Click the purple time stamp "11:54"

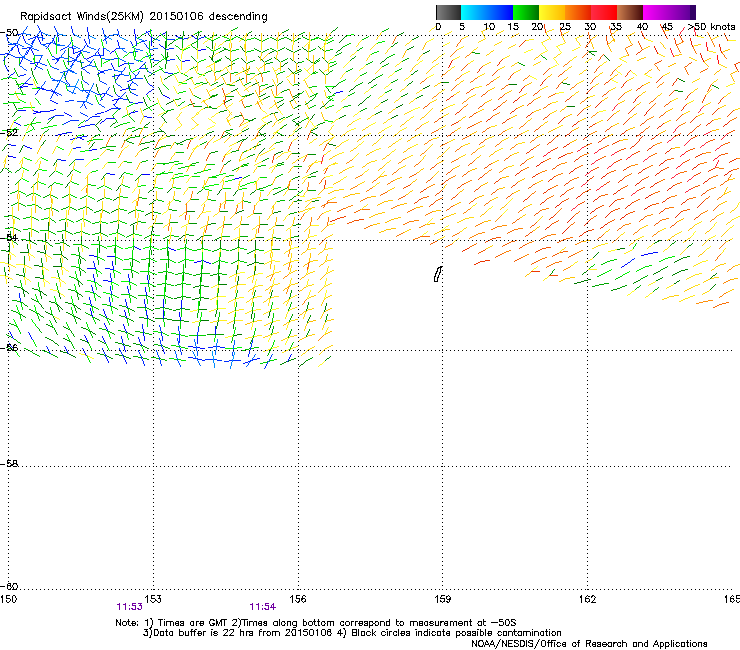[262, 607]
